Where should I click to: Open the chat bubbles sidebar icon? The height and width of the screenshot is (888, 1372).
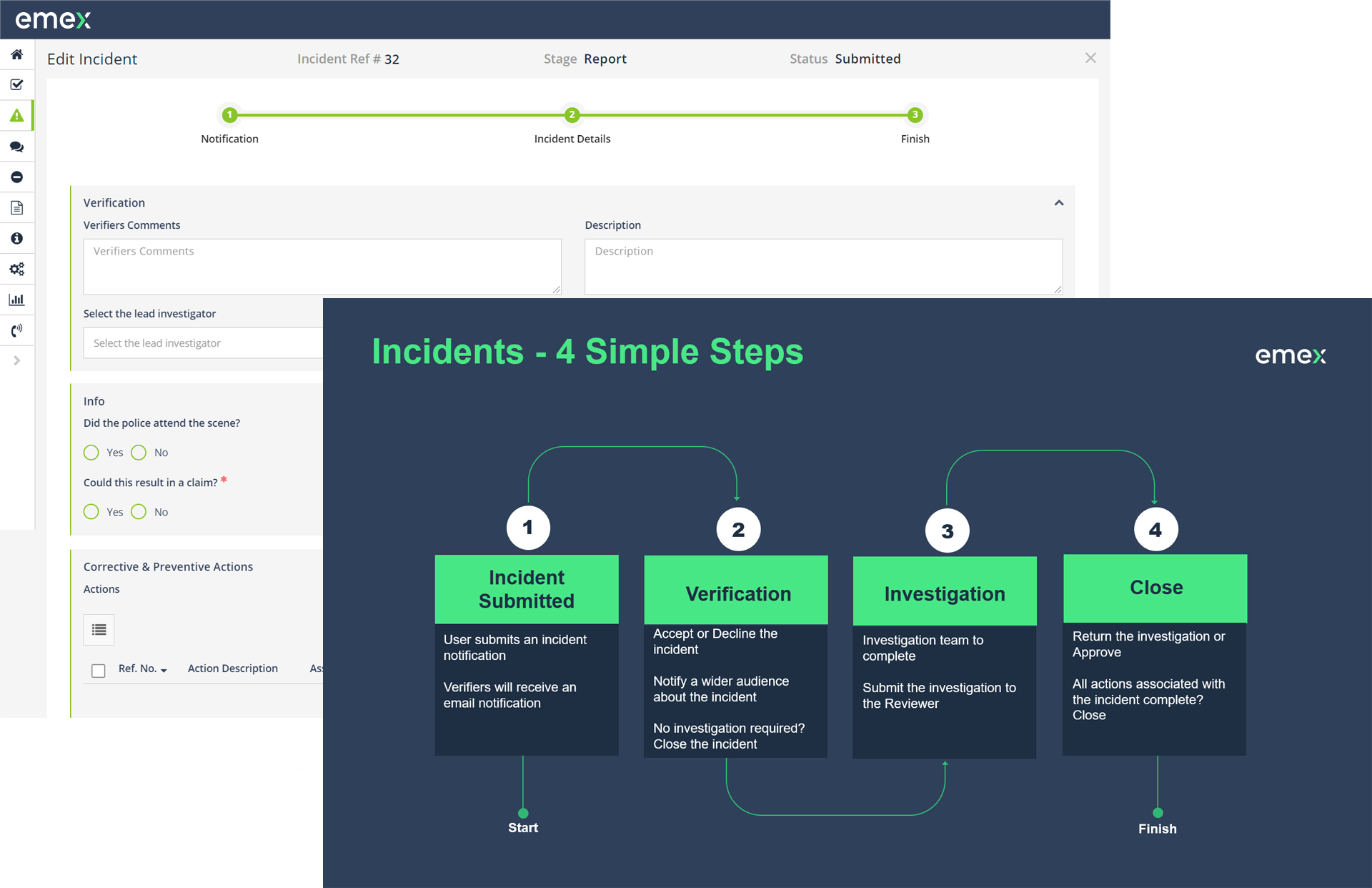pyautogui.click(x=17, y=147)
